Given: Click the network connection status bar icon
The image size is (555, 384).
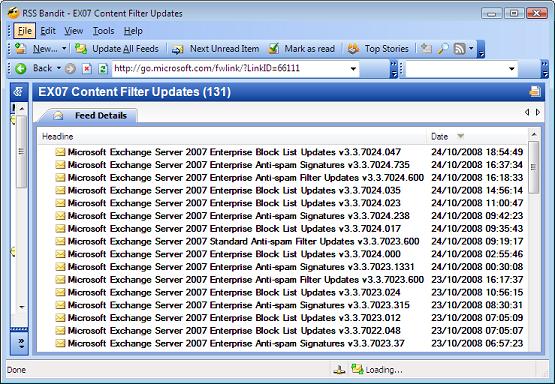Looking at the screenshot, I should 339,370.
